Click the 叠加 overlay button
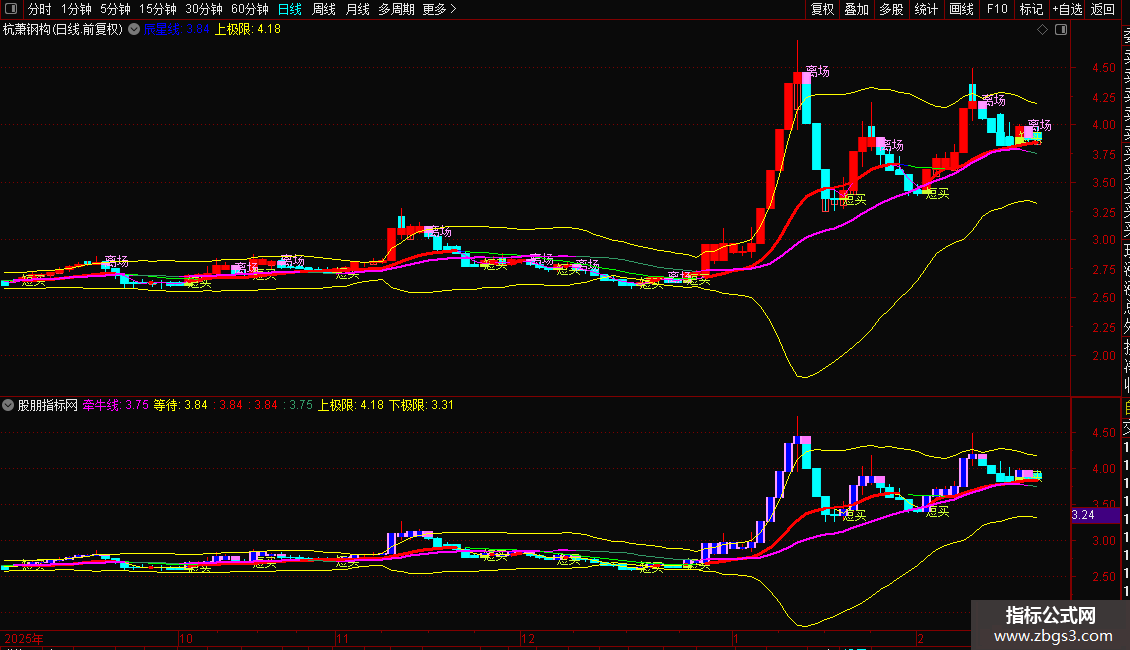The width and height of the screenshot is (1130, 650). (x=856, y=9)
